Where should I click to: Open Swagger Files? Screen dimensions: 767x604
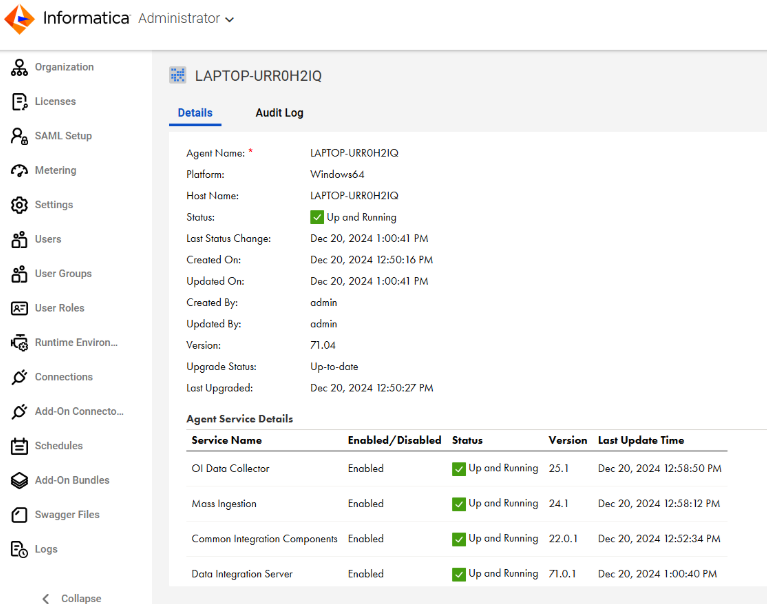coord(67,515)
